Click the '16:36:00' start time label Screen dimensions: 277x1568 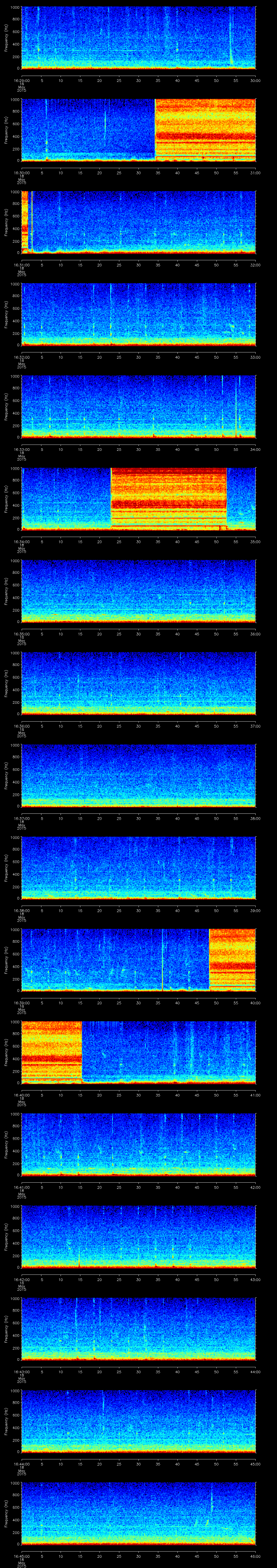click(21, 726)
